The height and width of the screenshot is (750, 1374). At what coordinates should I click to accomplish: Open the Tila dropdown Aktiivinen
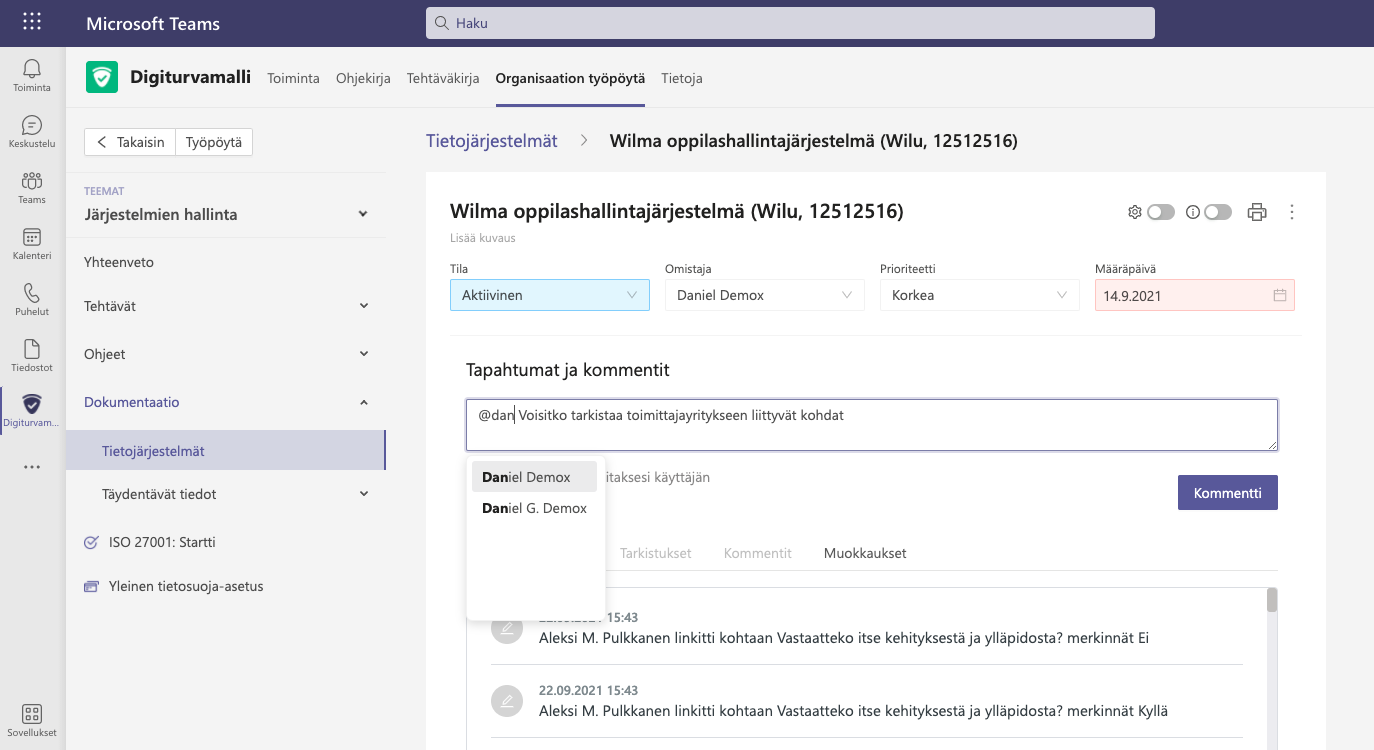tap(550, 295)
